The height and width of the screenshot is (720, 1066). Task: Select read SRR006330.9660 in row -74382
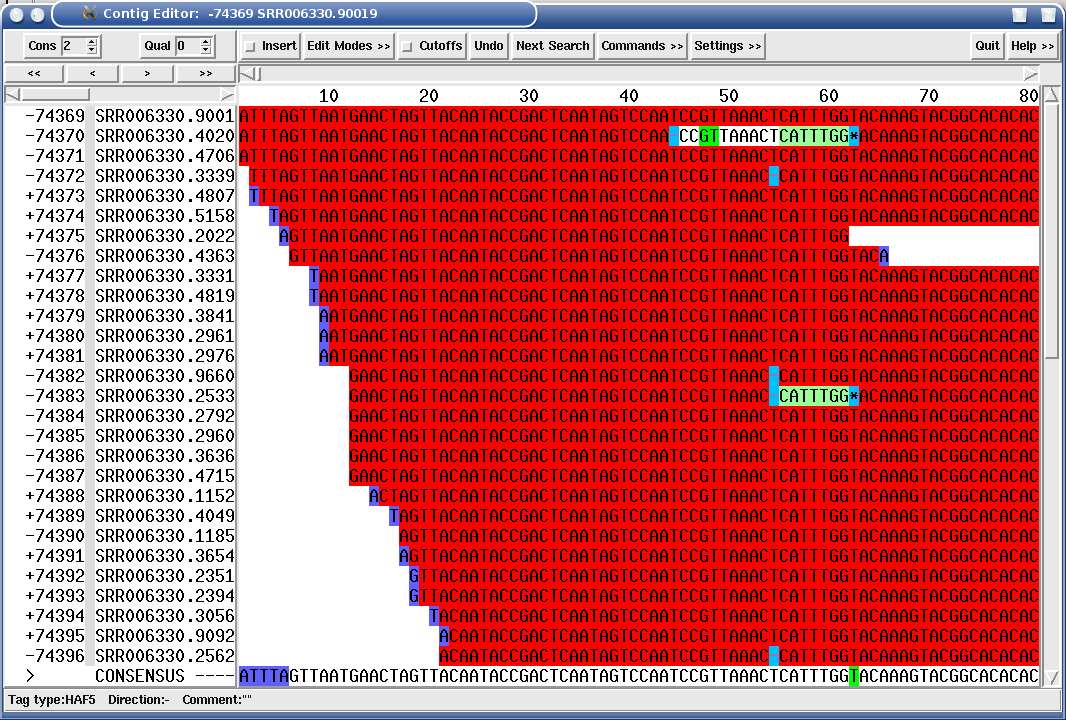coord(165,376)
